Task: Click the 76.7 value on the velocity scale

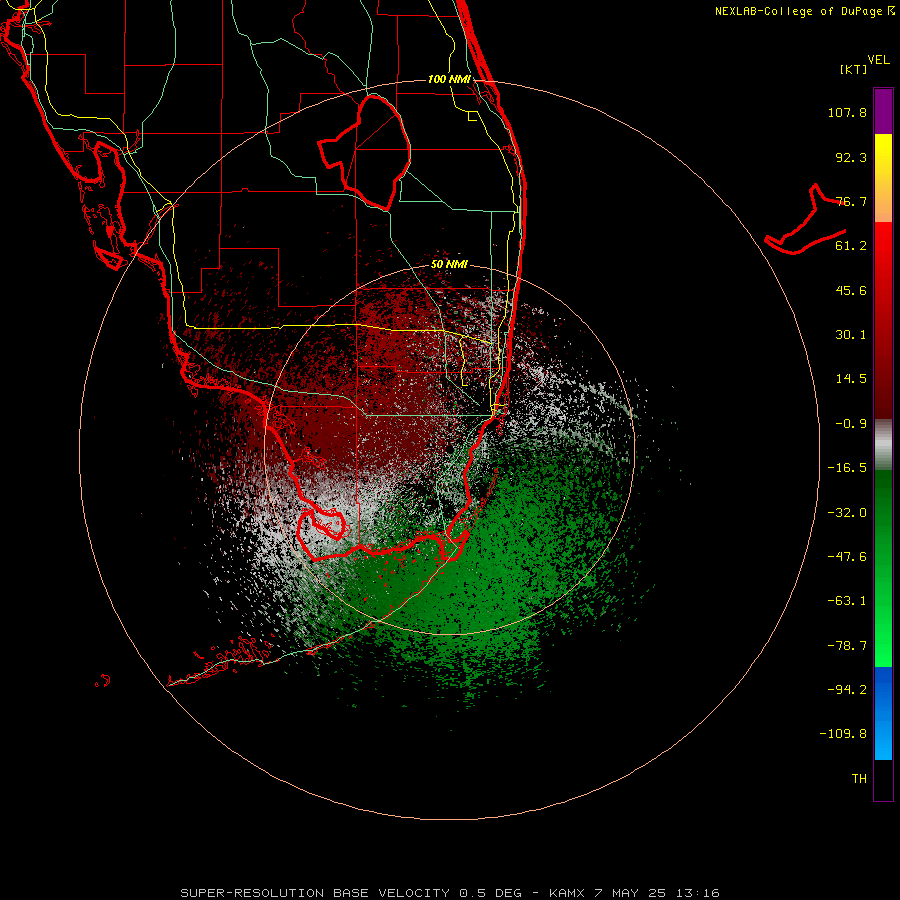Action: click(851, 201)
